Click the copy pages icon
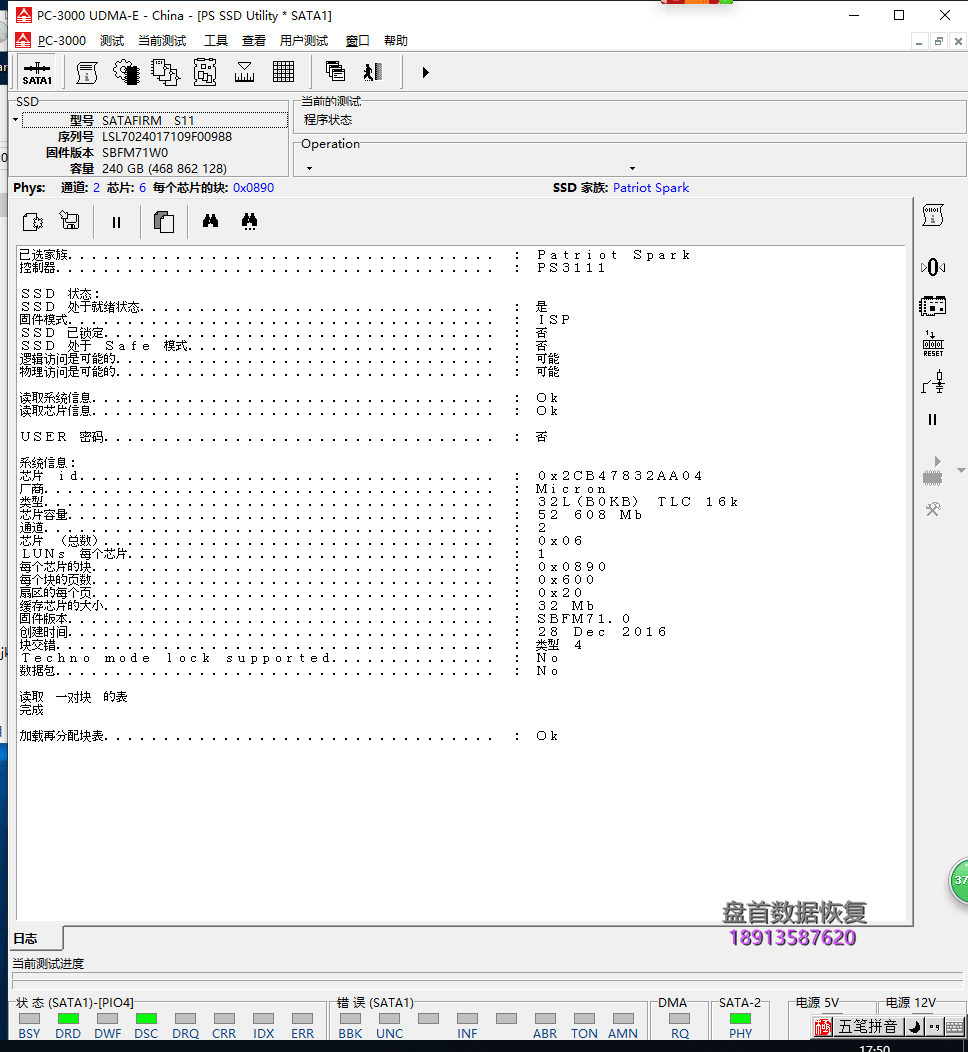Screen dimensions: 968x1052 [164, 221]
